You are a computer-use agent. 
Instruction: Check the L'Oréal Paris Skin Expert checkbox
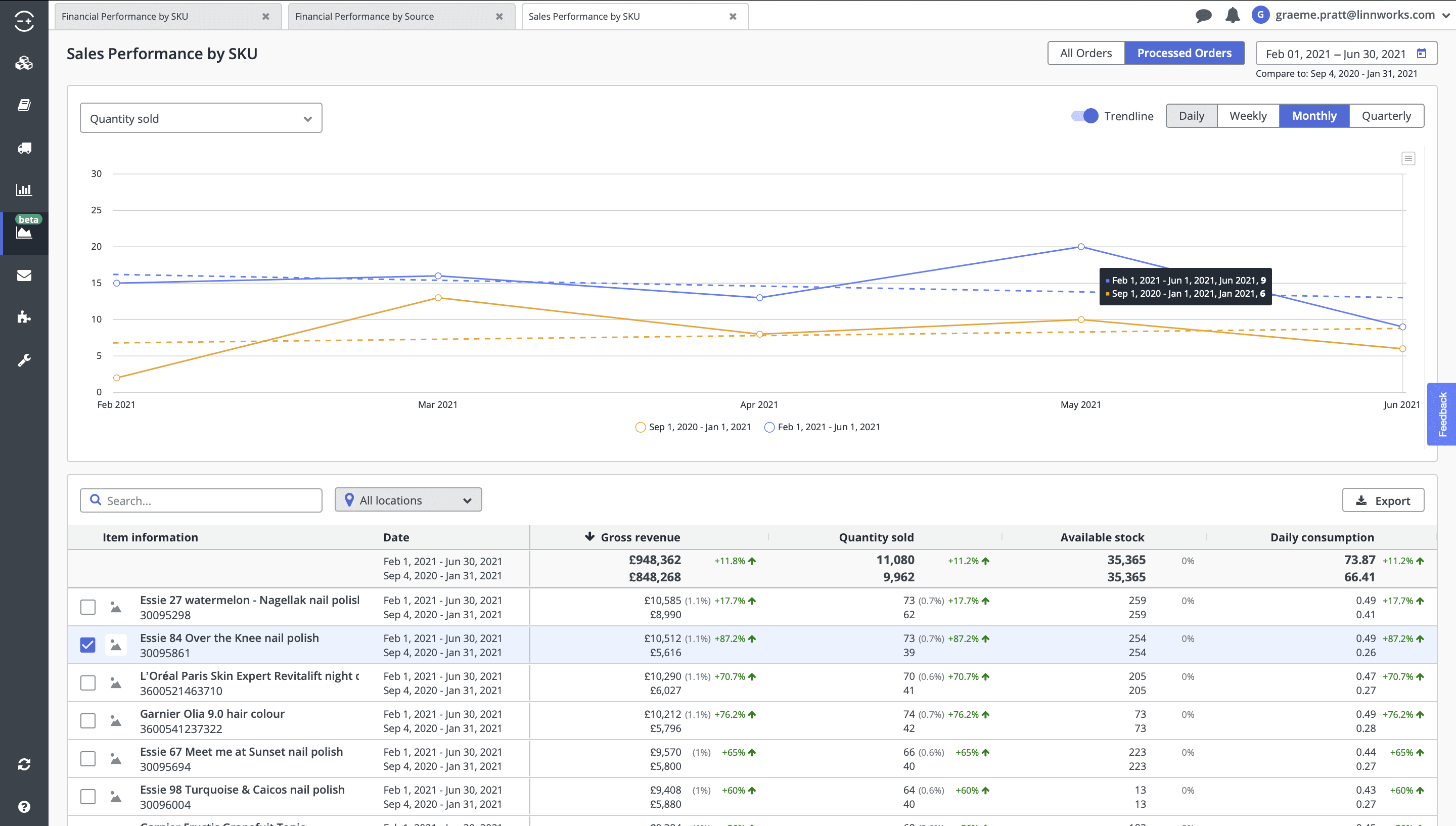point(88,683)
